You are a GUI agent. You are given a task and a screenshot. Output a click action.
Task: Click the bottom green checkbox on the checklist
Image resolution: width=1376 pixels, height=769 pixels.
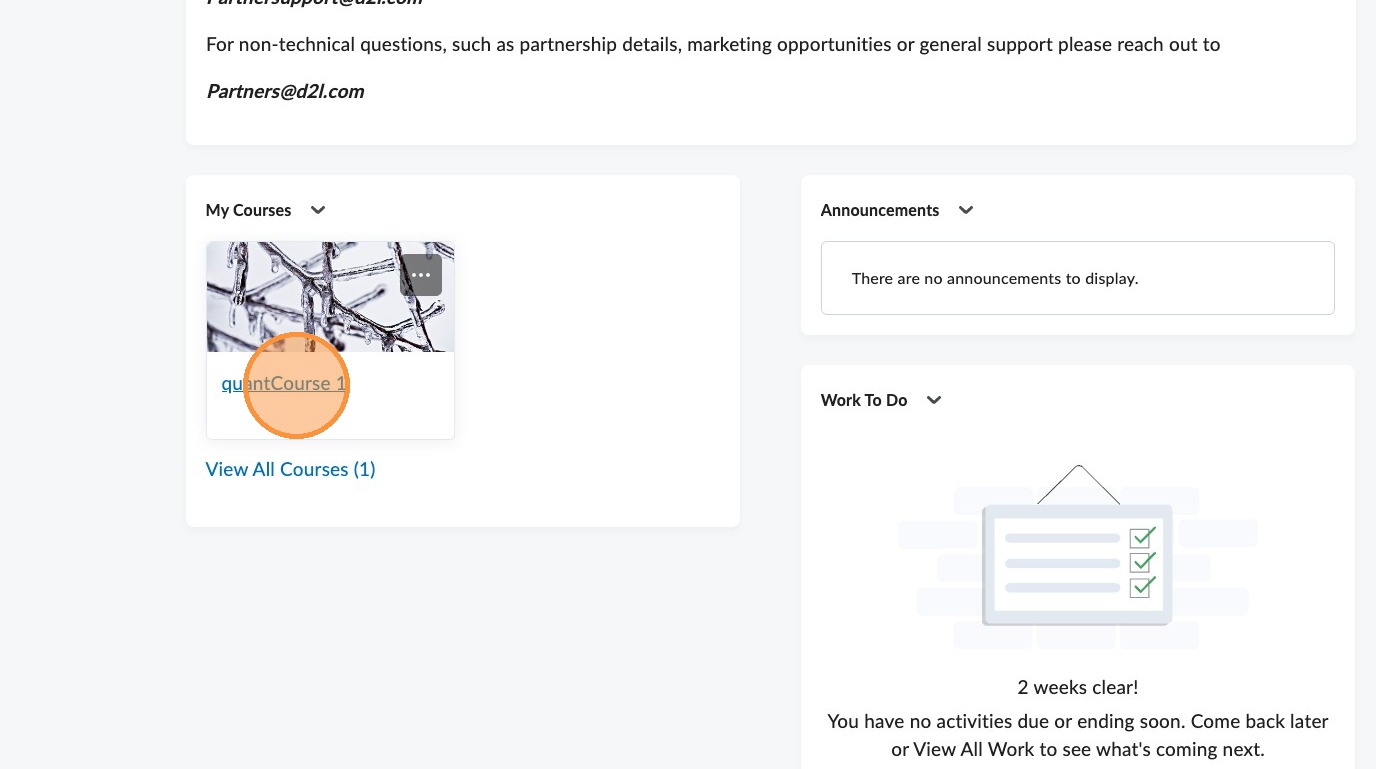pos(1141,586)
